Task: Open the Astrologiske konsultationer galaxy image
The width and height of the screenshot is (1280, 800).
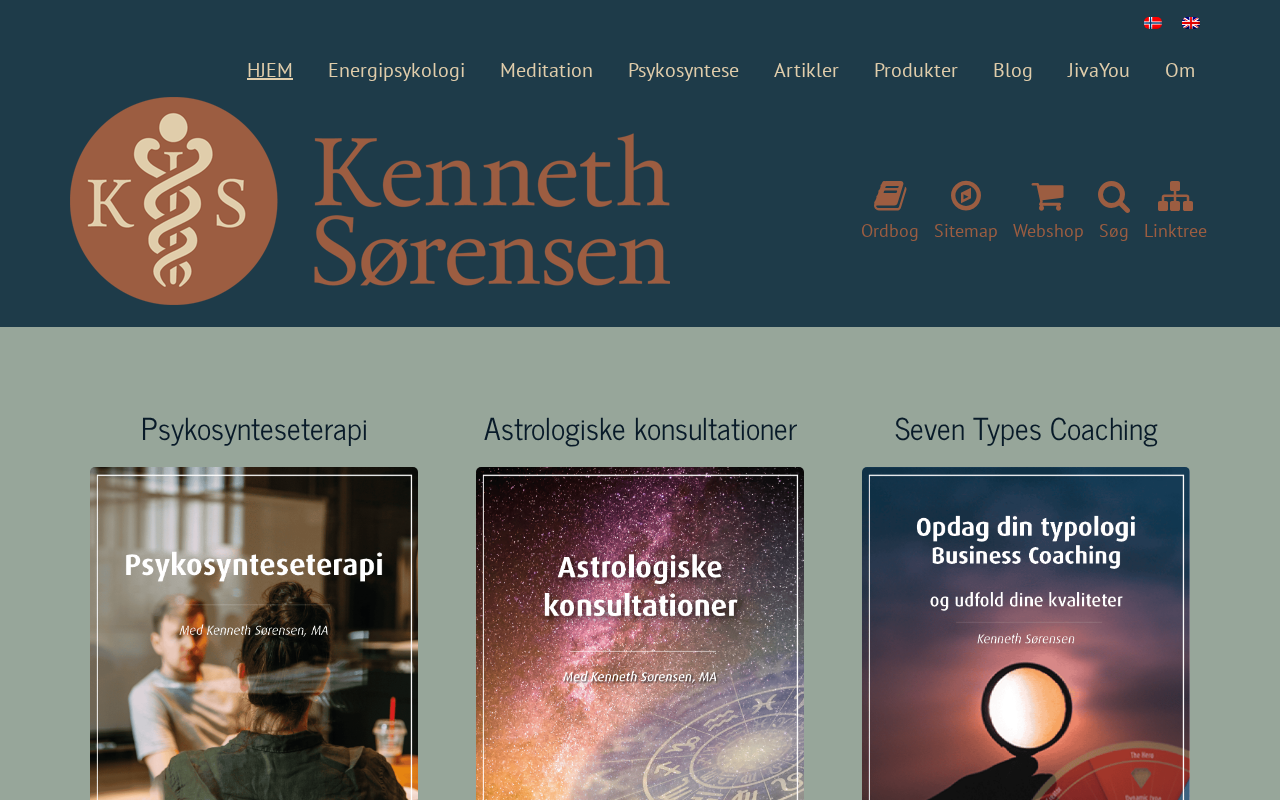Action: 640,634
